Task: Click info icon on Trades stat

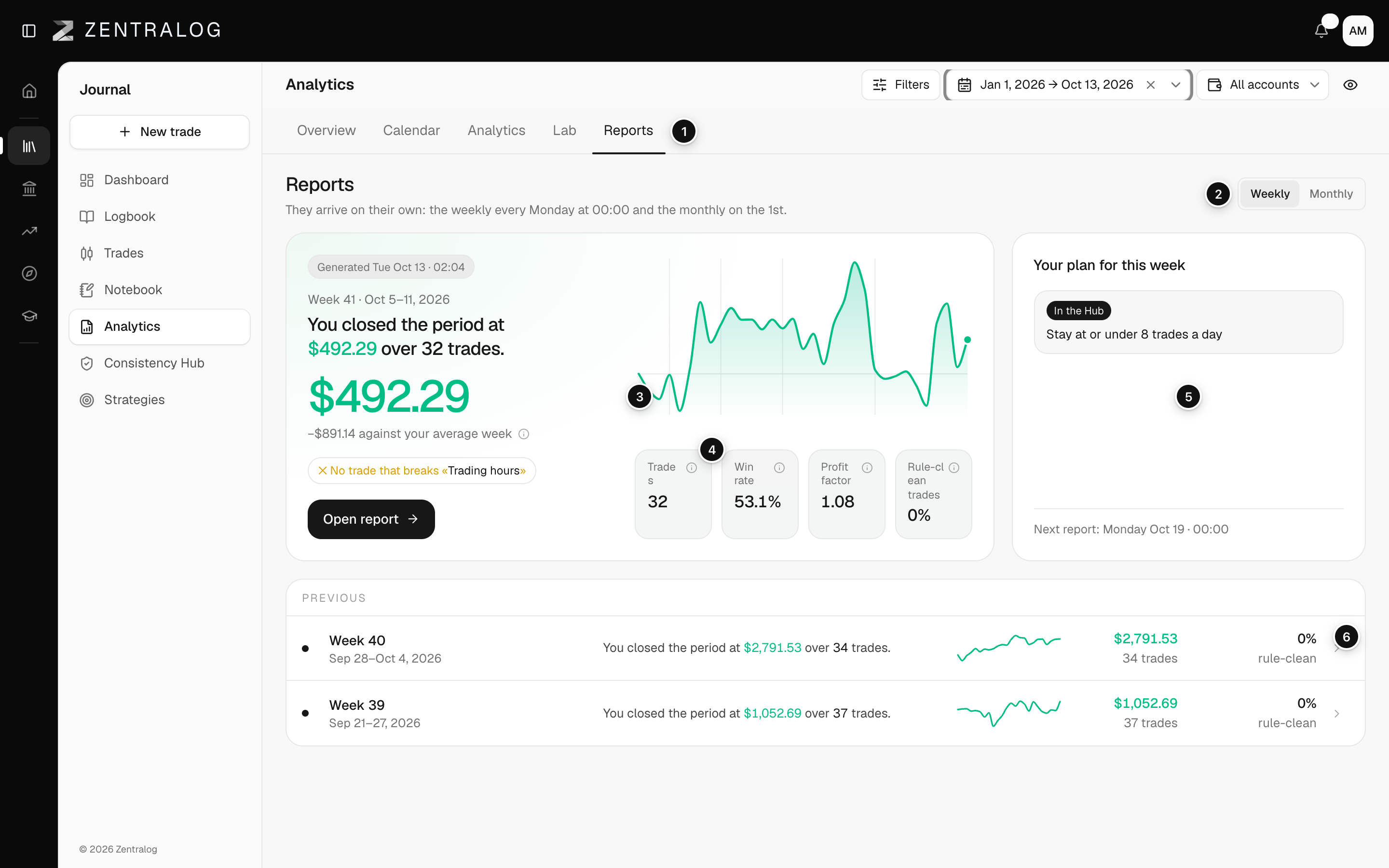Action: coord(692,468)
